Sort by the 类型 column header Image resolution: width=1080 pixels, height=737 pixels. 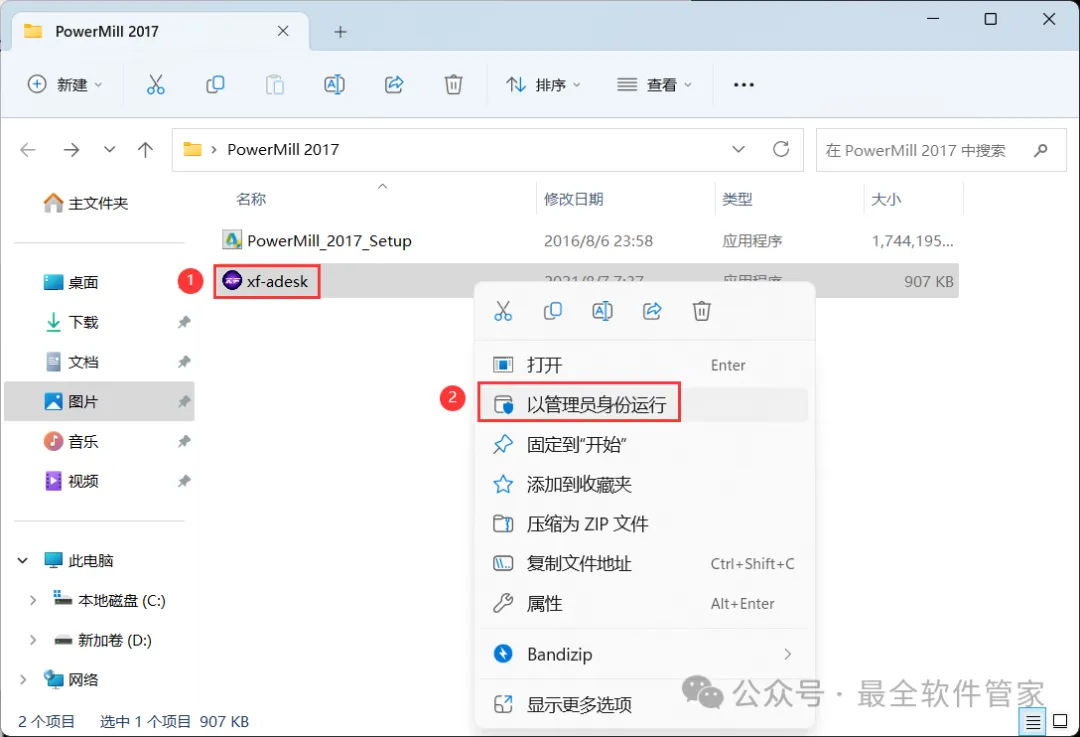click(737, 200)
